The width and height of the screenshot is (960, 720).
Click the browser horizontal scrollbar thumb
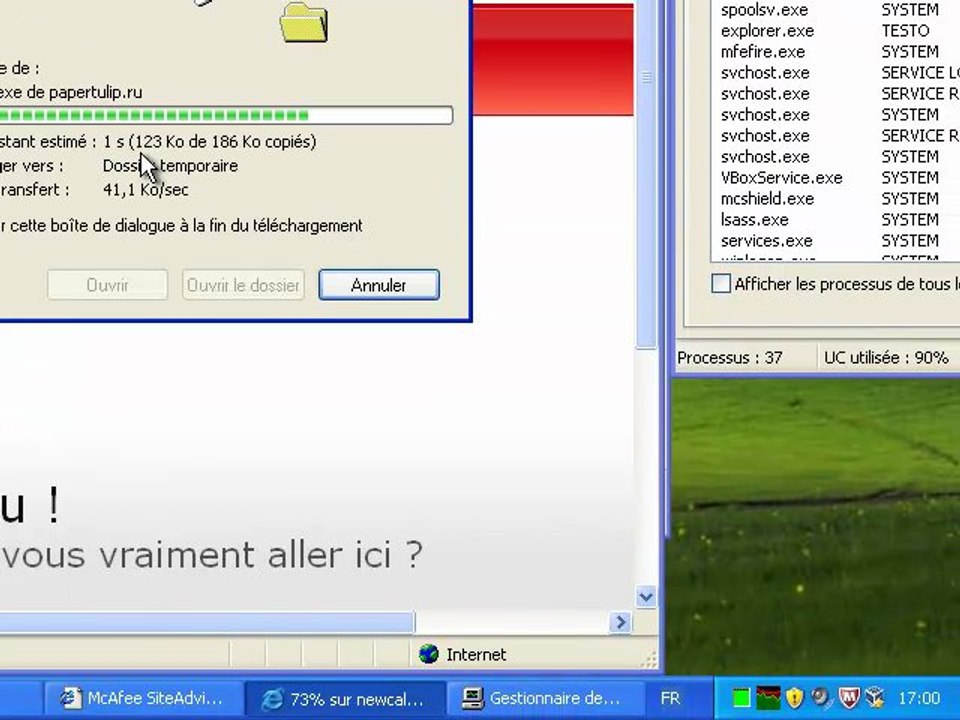(207, 622)
